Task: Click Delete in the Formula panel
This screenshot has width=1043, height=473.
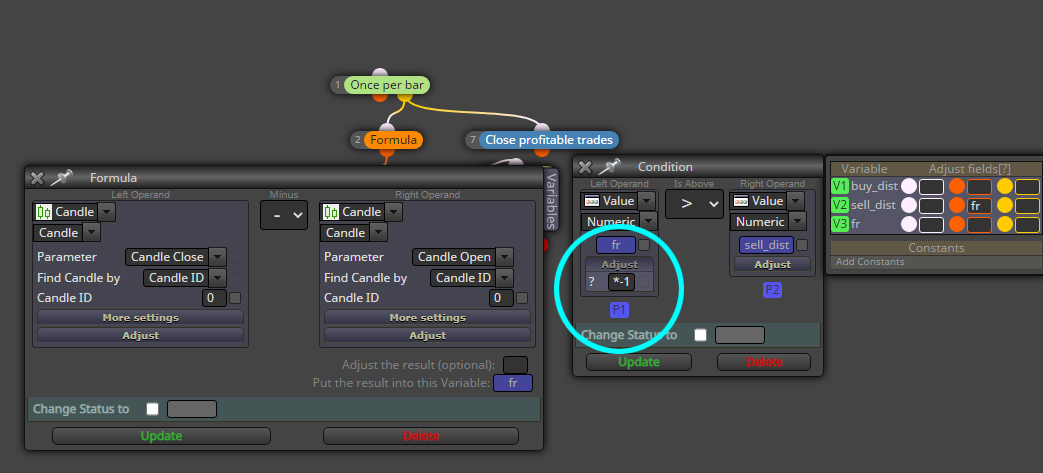Action: pyautogui.click(x=420, y=436)
